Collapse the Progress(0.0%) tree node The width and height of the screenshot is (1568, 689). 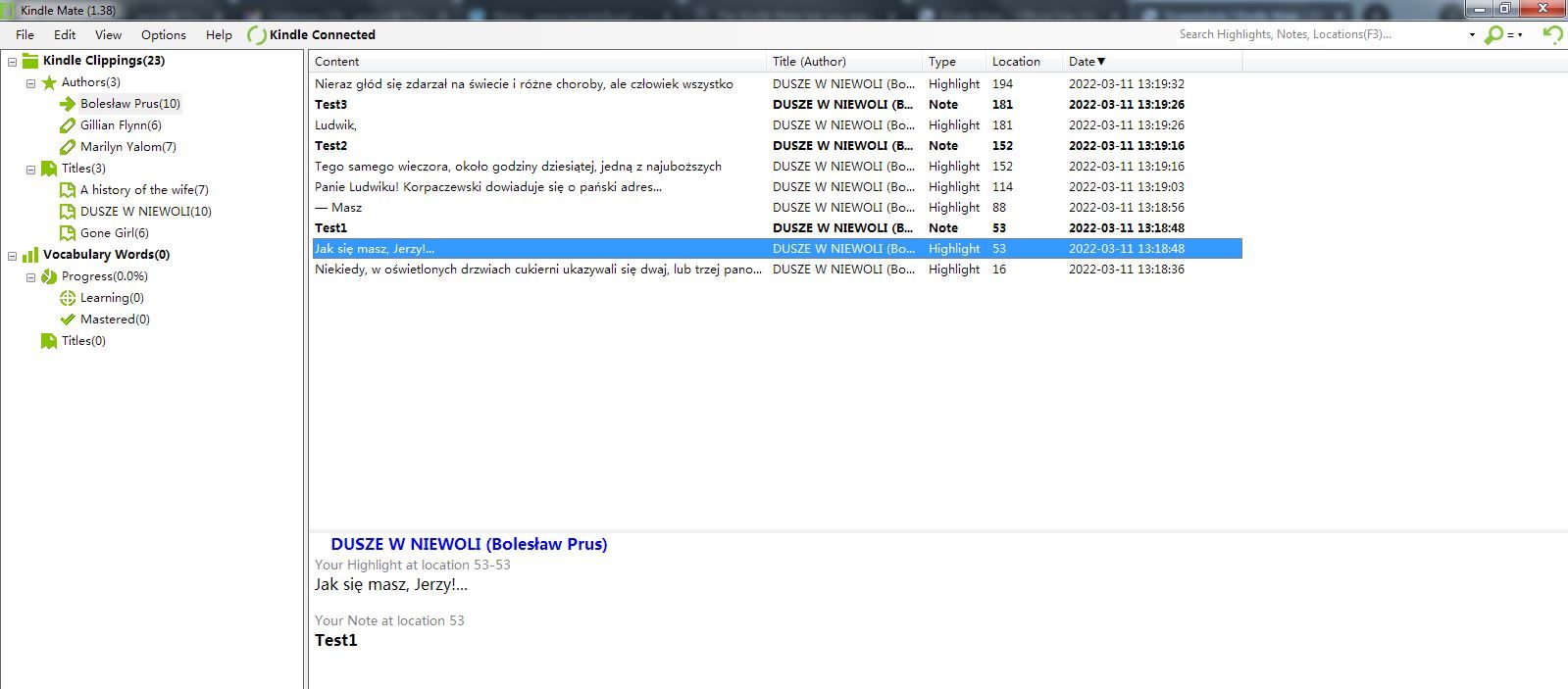pos(31,277)
